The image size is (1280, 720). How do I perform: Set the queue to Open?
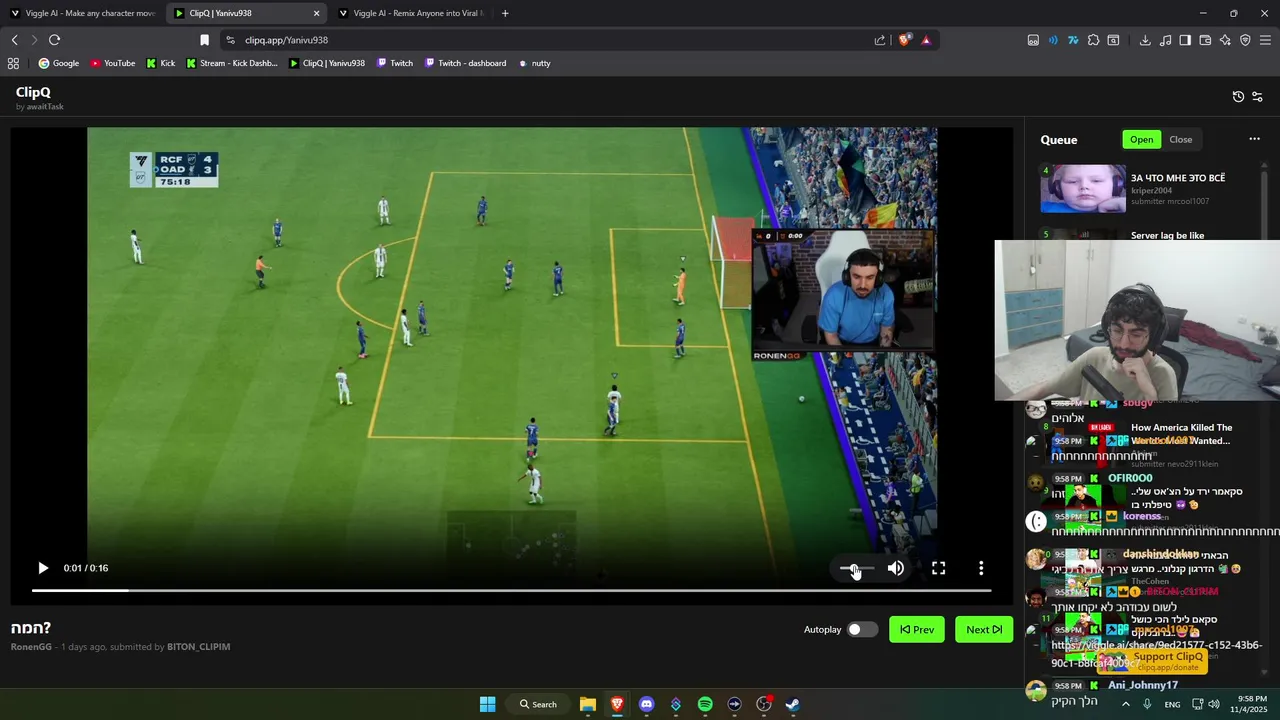click(x=1142, y=139)
